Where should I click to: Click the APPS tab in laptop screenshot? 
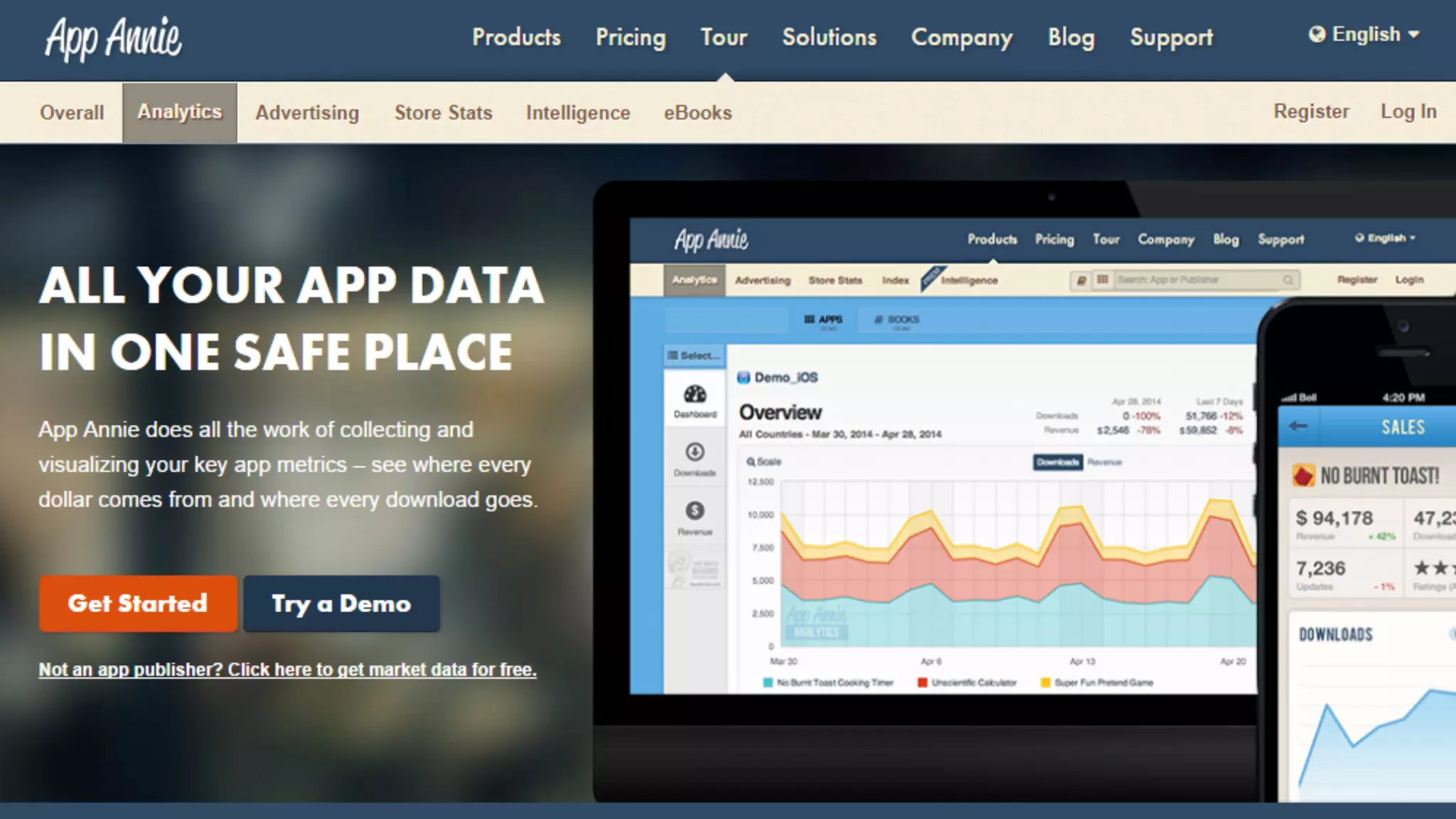tap(823, 320)
